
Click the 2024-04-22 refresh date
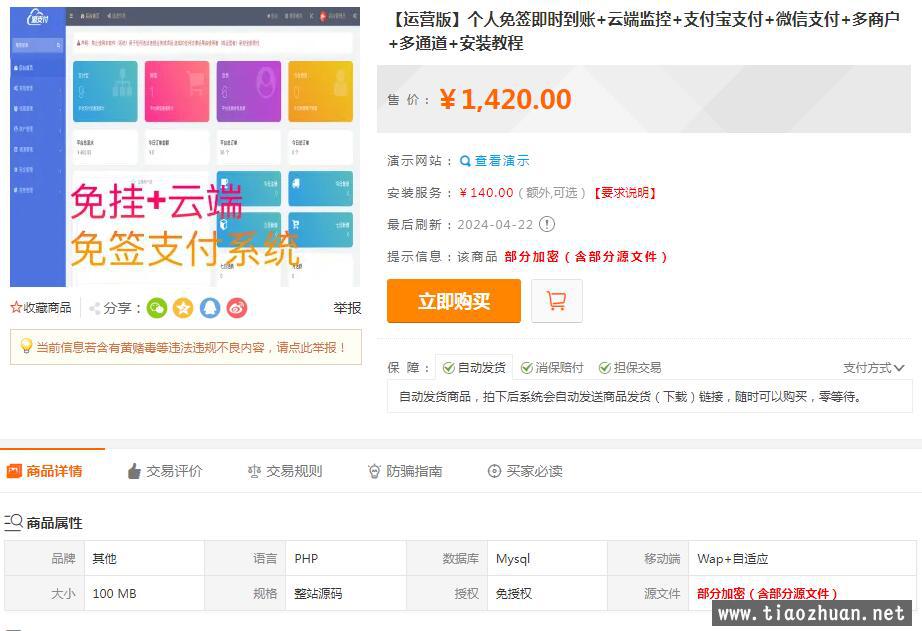(x=495, y=225)
